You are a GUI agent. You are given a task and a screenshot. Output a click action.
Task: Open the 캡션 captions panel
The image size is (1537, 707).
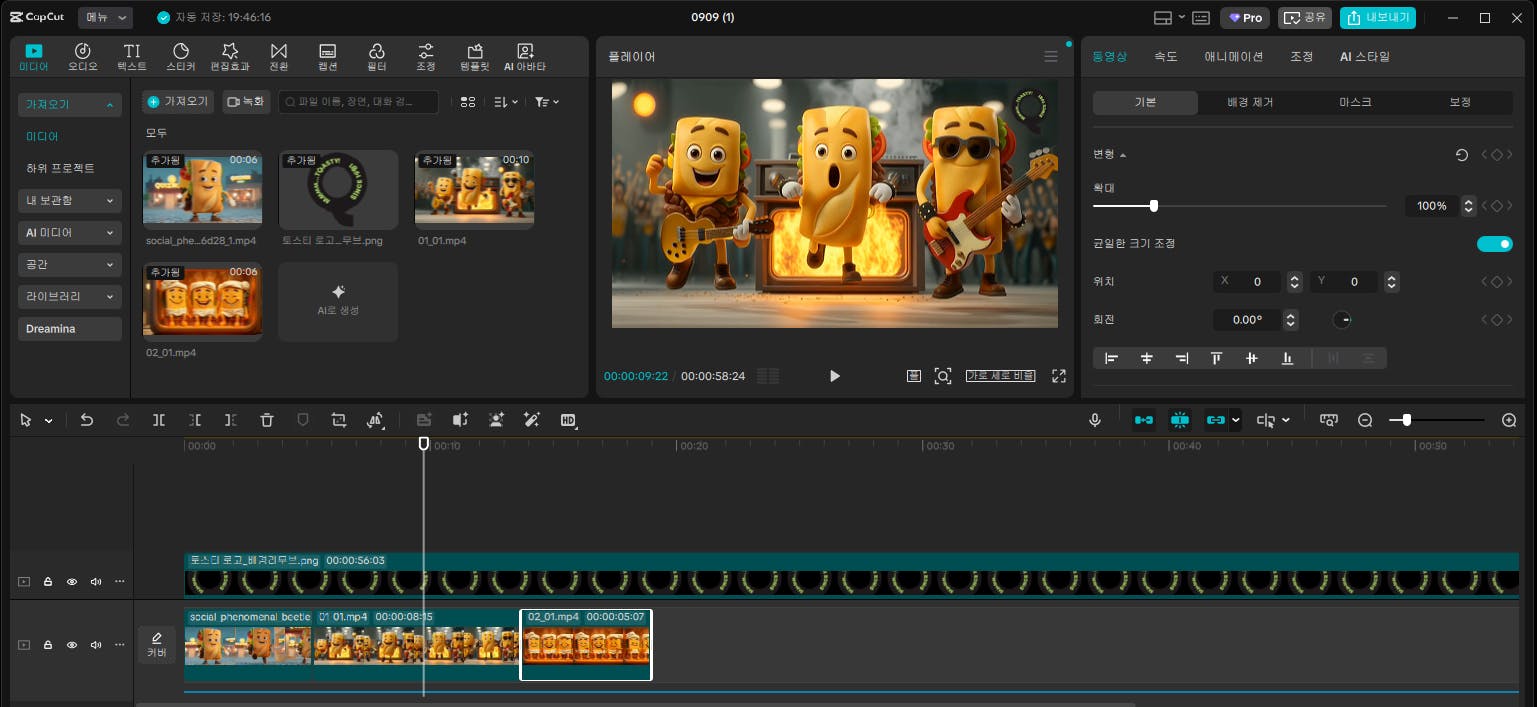click(328, 57)
